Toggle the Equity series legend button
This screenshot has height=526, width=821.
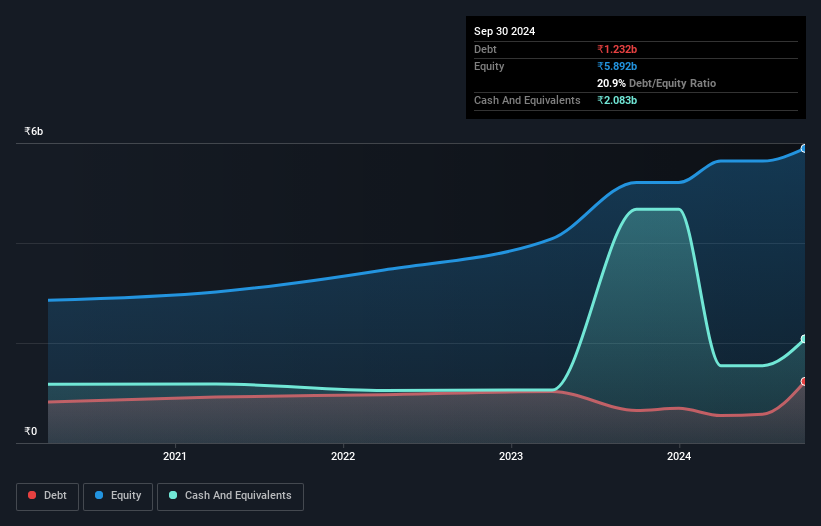coord(118,496)
